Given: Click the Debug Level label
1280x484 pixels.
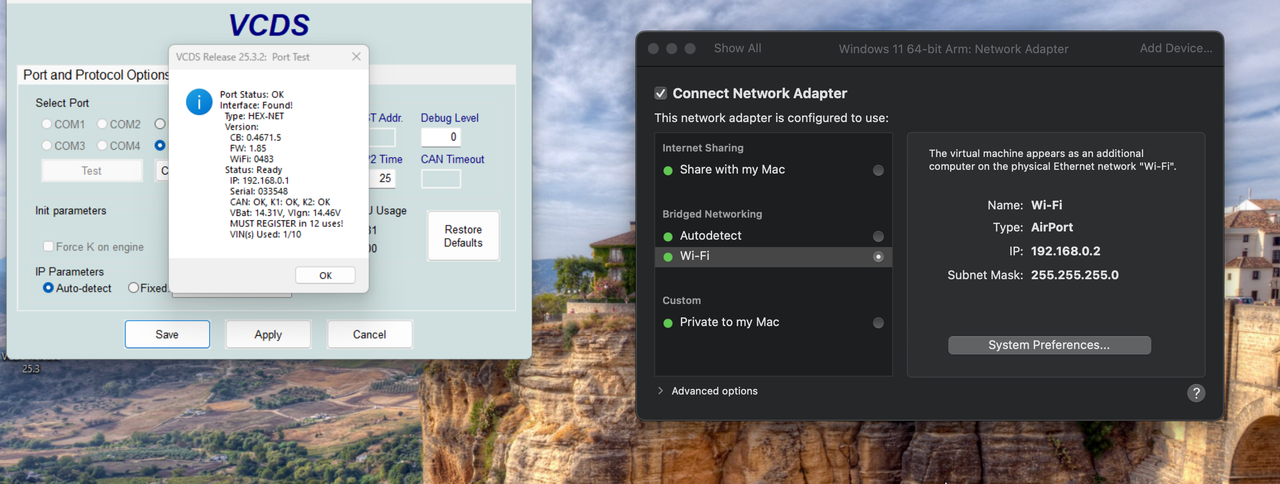Looking at the screenshot, I should 450,118.
